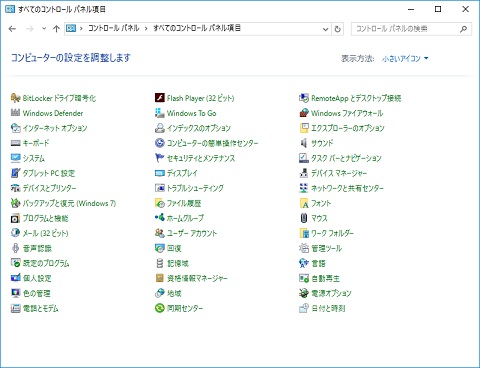Screen dimensions: 480x368
Task: Click the 電源オプション icon
Action: [x=304, y=293]
